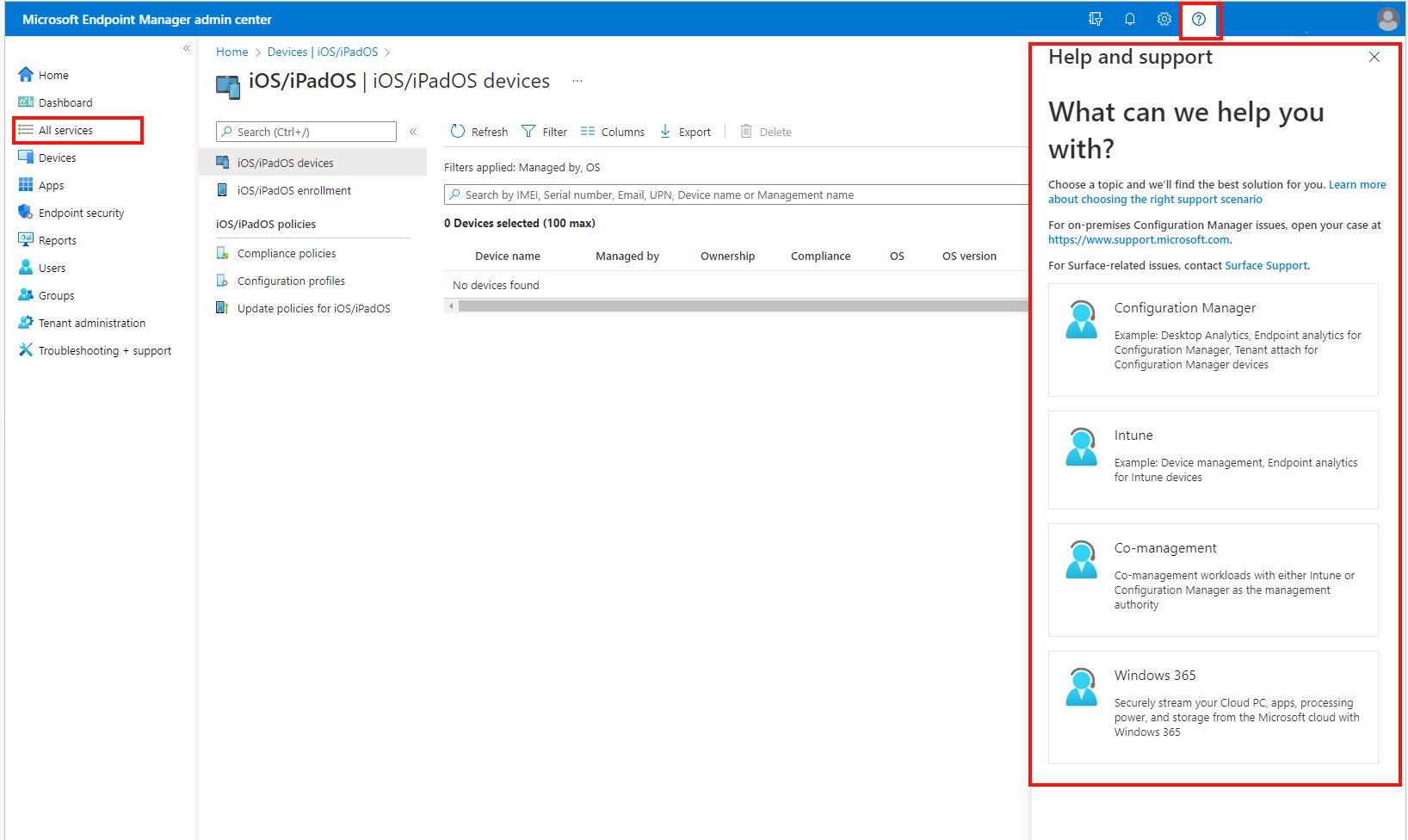Image resolution: width=1408 pixels, height=840 pixels.
Task: Open the Columns chooser
Action: (613, 132)
